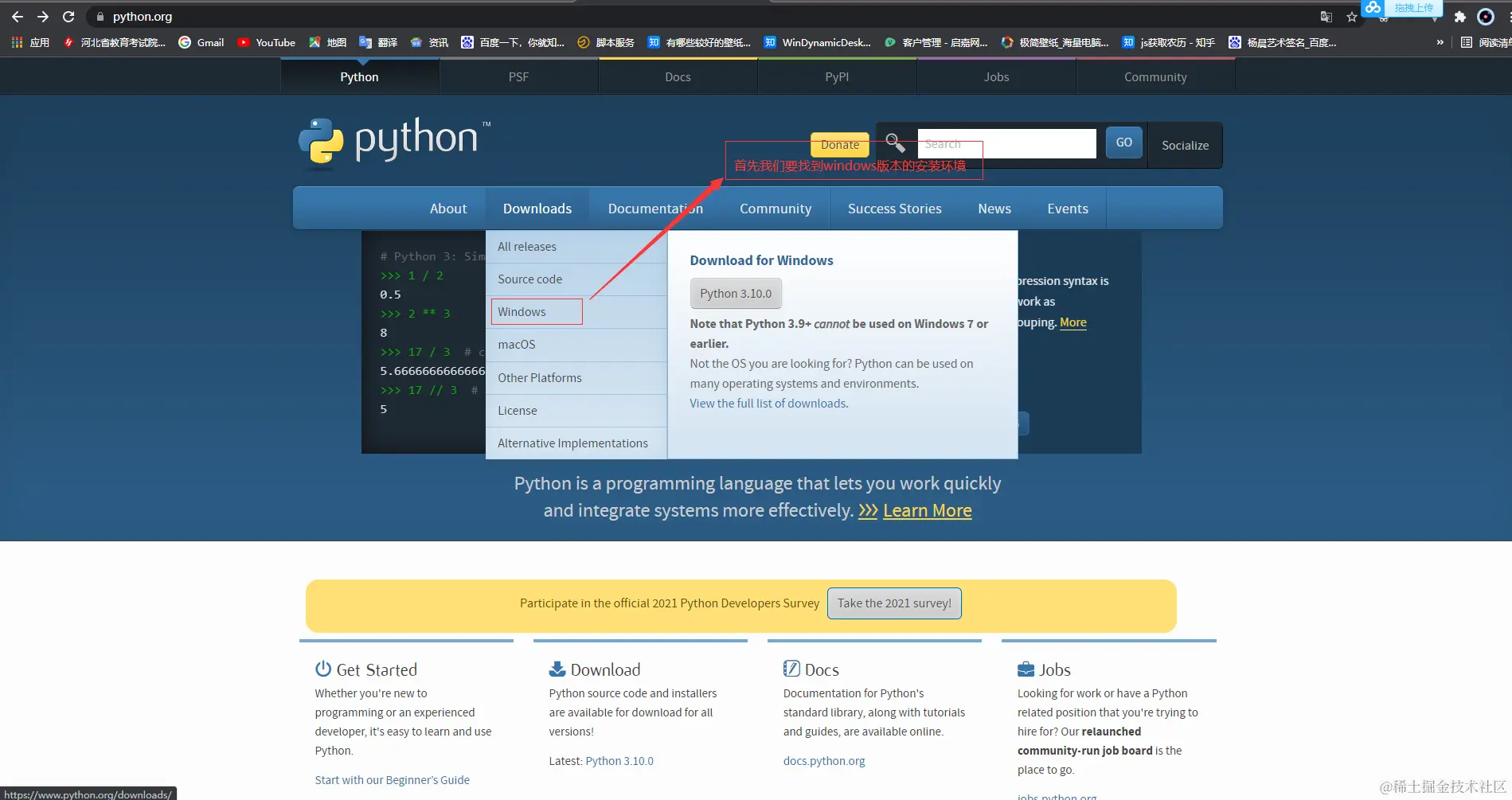Click the Get Started power icon heading
This screenshot has width=1512, height=800.
click(323, 669)
